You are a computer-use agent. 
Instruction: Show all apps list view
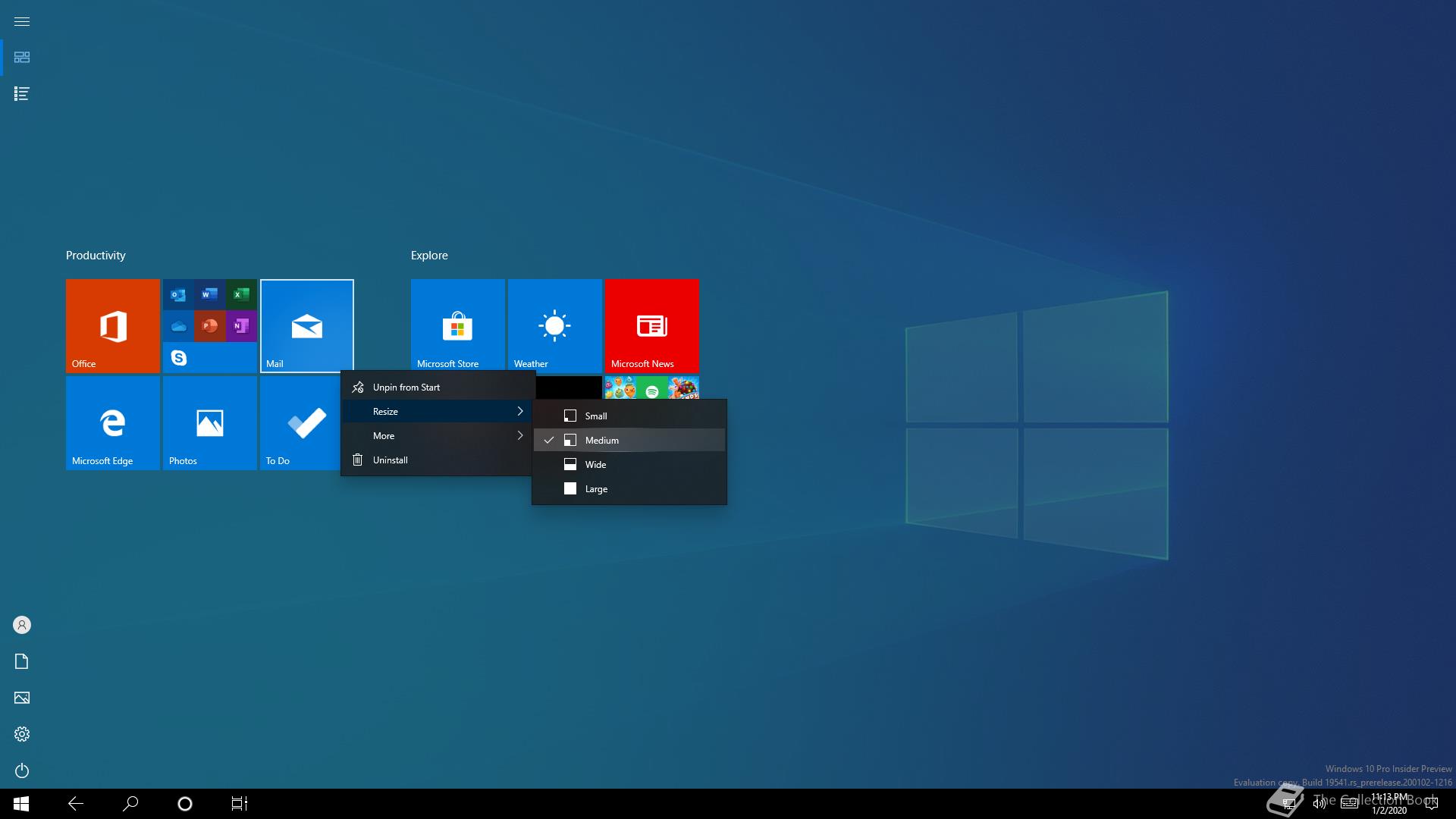(22, 94)
